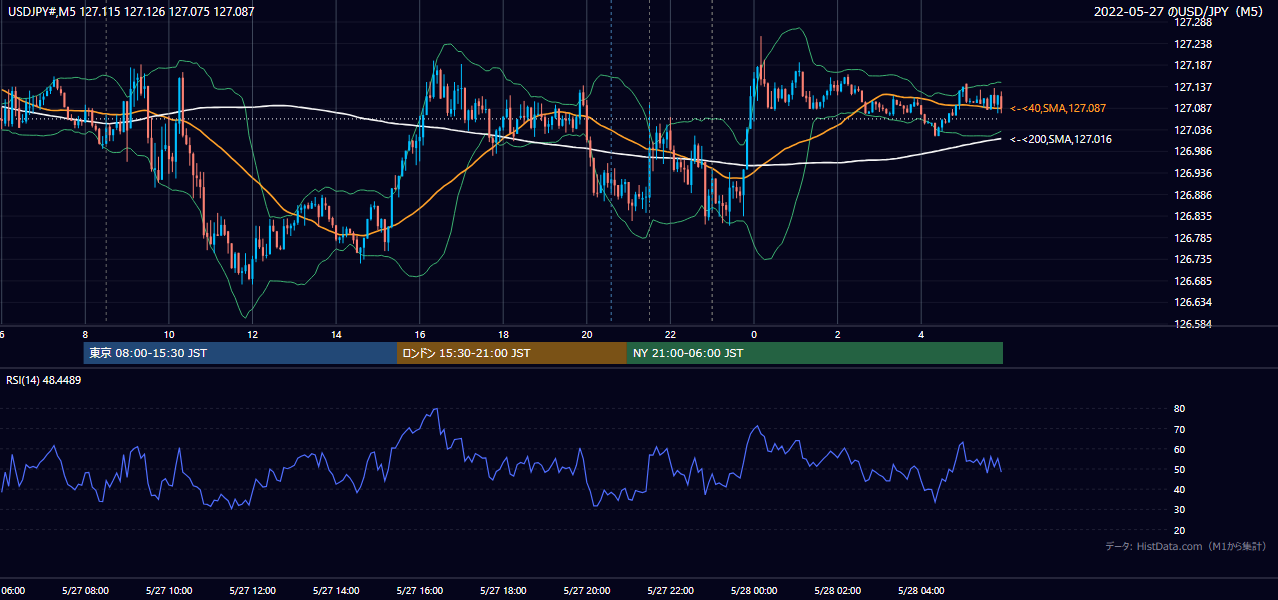The width and height of the screenshot is (1278, 600).
Task: Click the RSI 50 level label
Action: [1179, 469]
